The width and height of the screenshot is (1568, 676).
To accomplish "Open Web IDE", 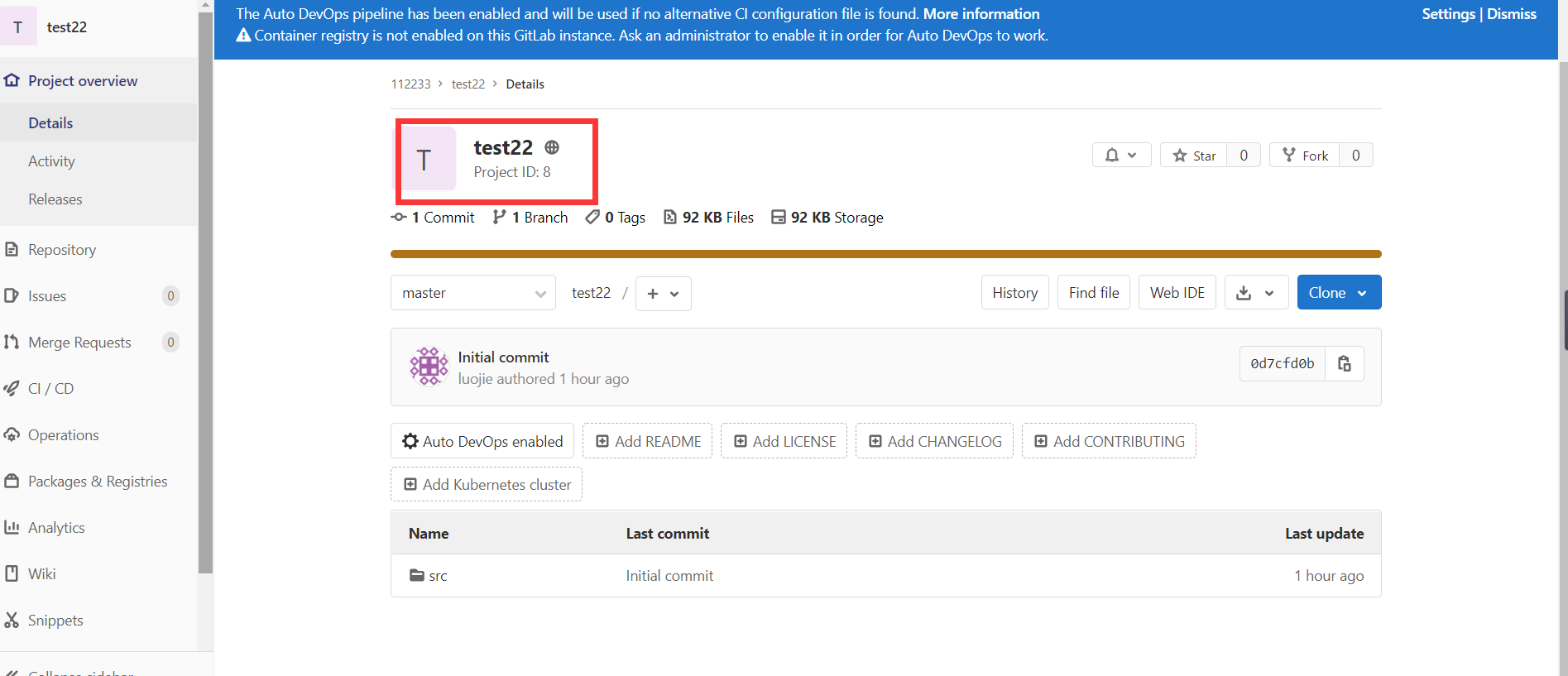I will click(x=1177, y=293).
